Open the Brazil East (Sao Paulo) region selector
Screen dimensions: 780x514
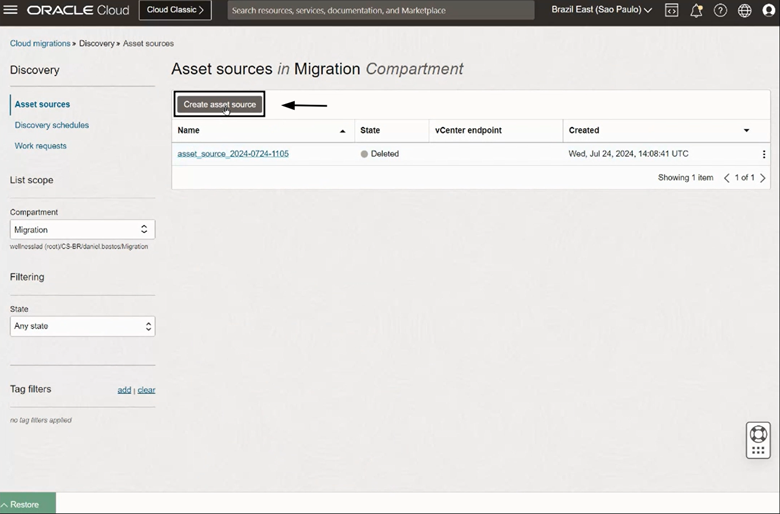[x=602, y=10]
